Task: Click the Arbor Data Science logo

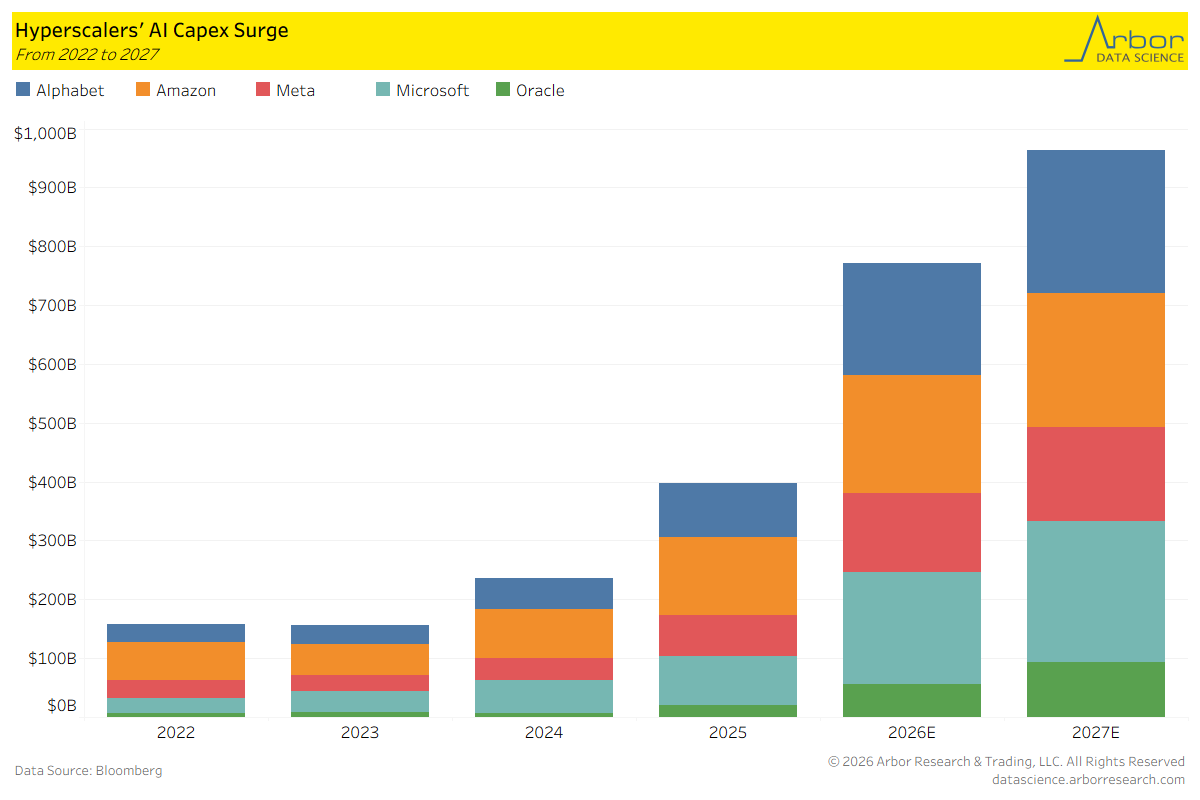Action: click(x=1124, y=39)
